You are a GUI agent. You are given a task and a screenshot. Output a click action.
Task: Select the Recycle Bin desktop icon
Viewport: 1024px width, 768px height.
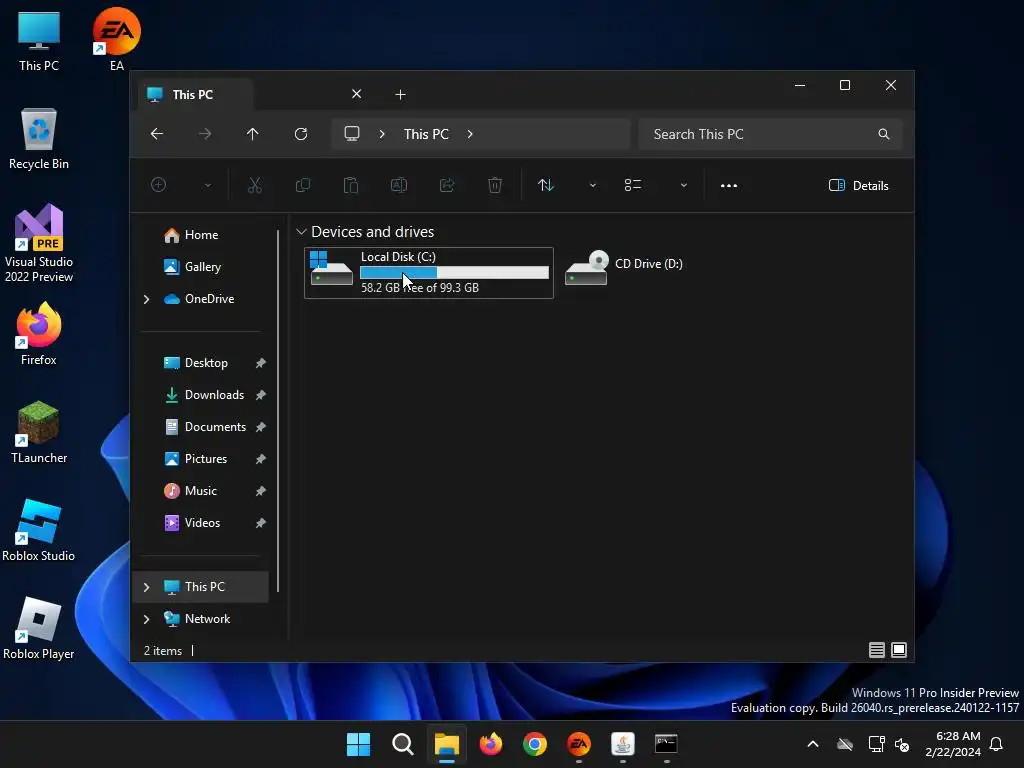39,139
